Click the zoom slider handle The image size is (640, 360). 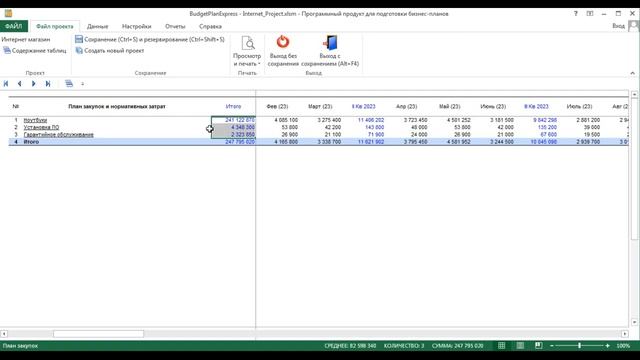pos(579,346)
